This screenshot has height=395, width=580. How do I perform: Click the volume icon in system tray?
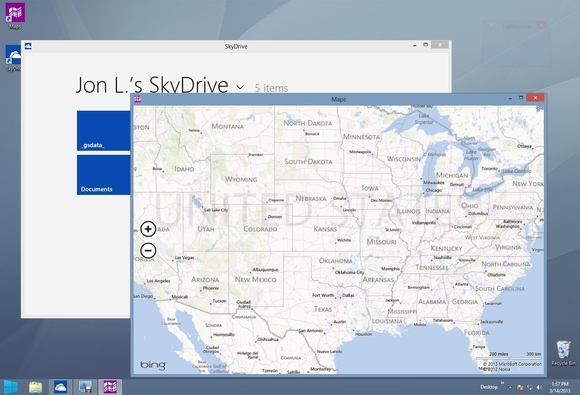(x=540, y=388)
